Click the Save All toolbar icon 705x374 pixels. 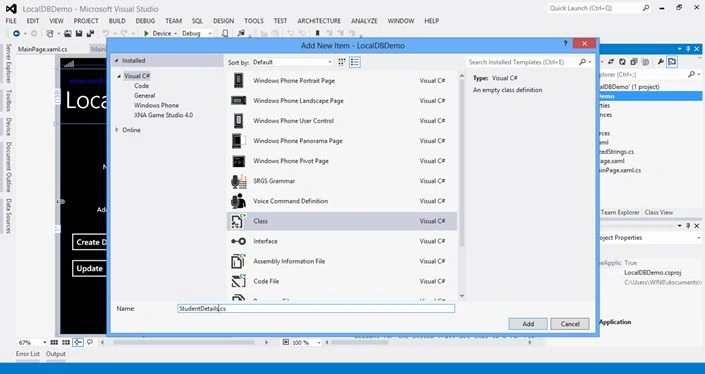90,33
